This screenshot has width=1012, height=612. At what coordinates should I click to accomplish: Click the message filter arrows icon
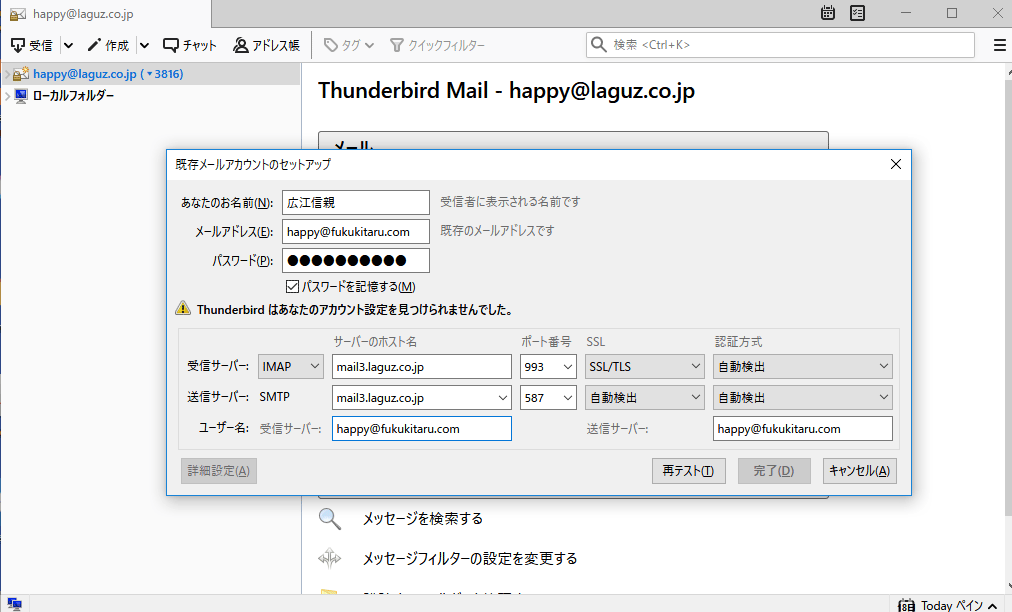click(x=330, y=558)
